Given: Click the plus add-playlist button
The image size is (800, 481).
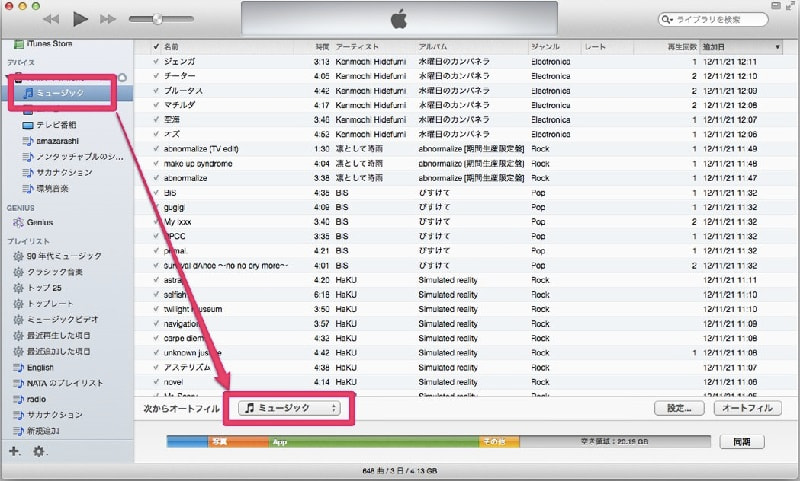Looking at the screenshot, I should (14, 451).
